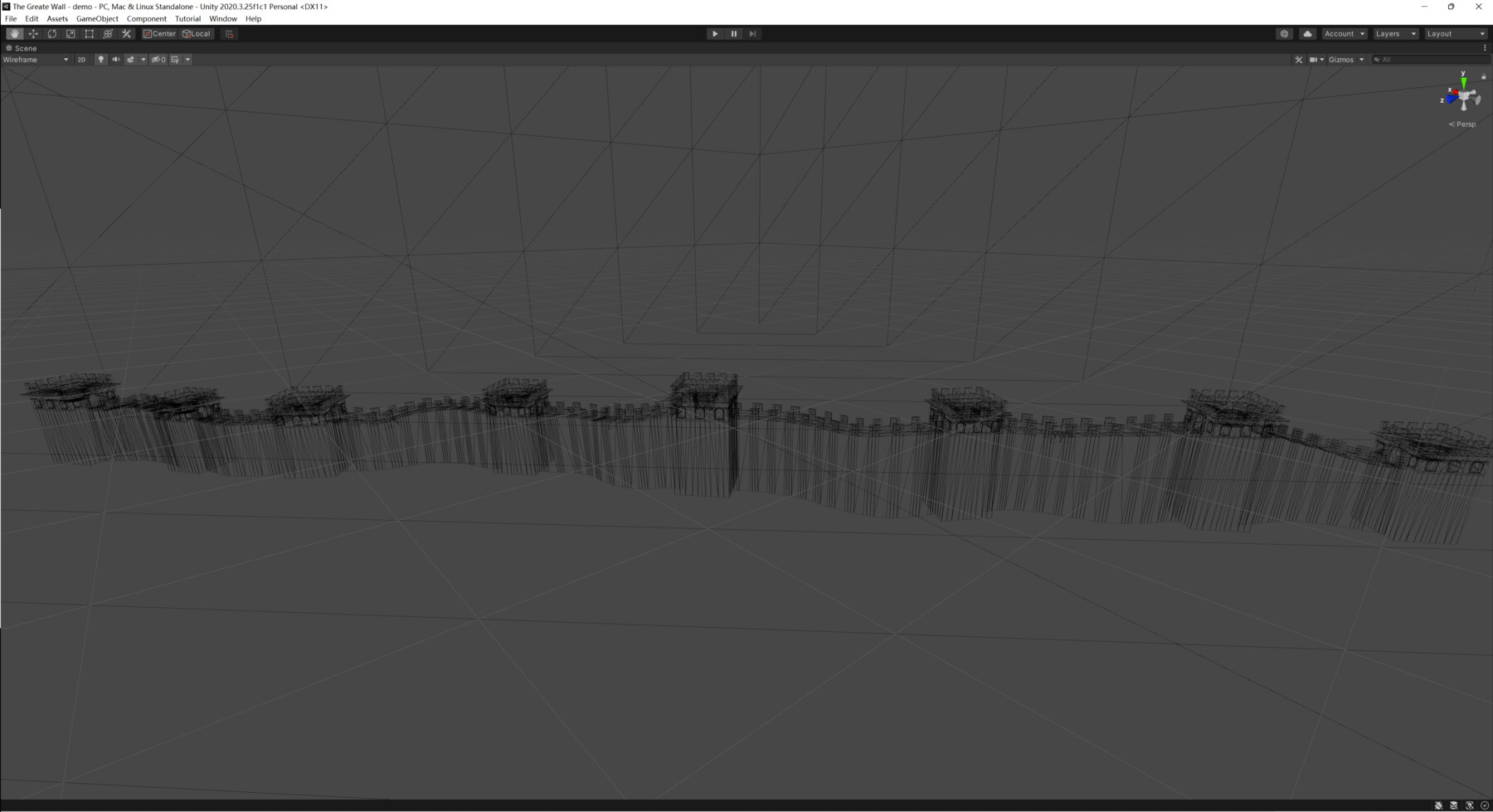Open custom editor tools in the main toolbar
The width and height of the screenshot is (1493, 812).
coord(127,34)
